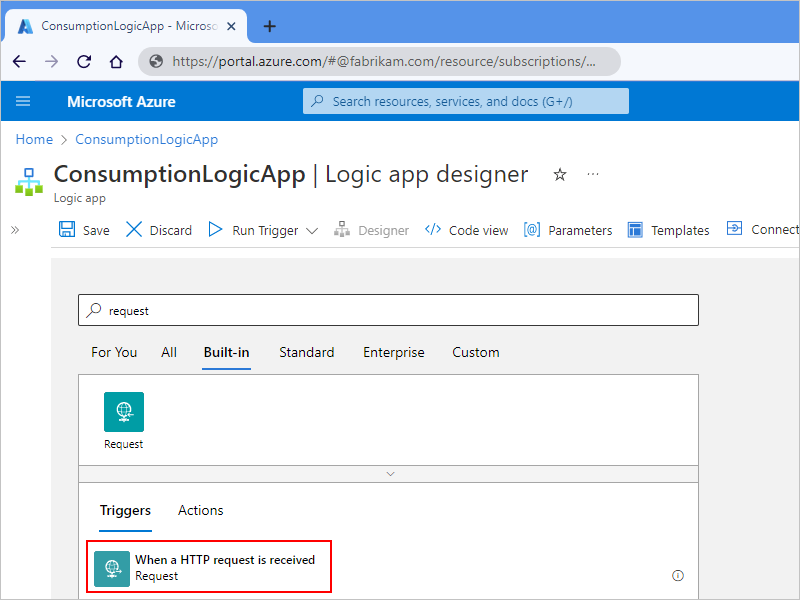Click the Microsoft Azure logo text
This screenshot has width=800, height=600.
(x=121, y=102)
